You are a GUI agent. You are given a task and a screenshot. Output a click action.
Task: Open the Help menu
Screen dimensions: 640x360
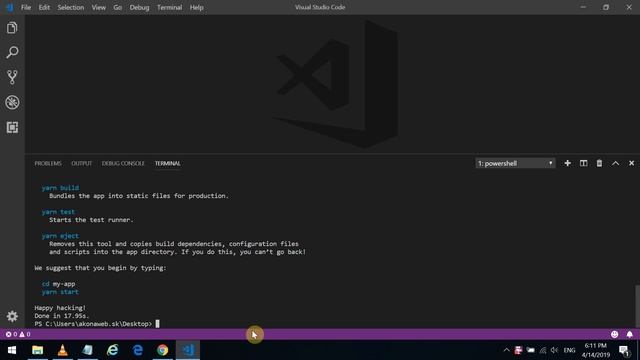pos(196,7)
